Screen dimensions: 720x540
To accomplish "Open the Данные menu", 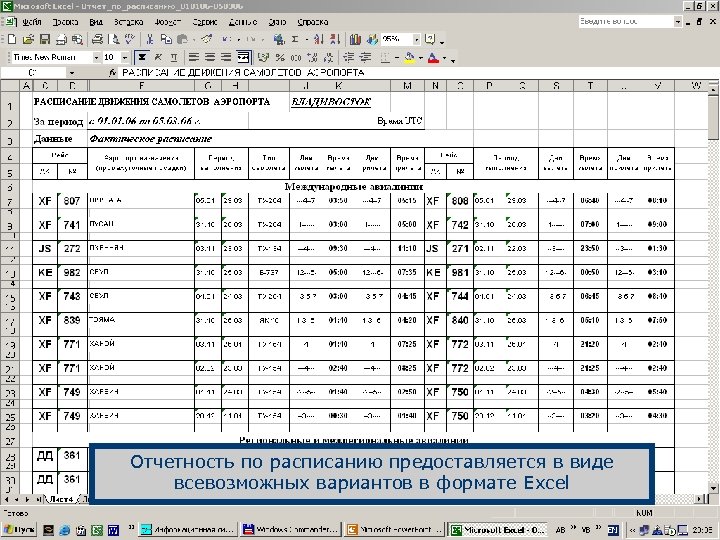I will pos(242,22).
